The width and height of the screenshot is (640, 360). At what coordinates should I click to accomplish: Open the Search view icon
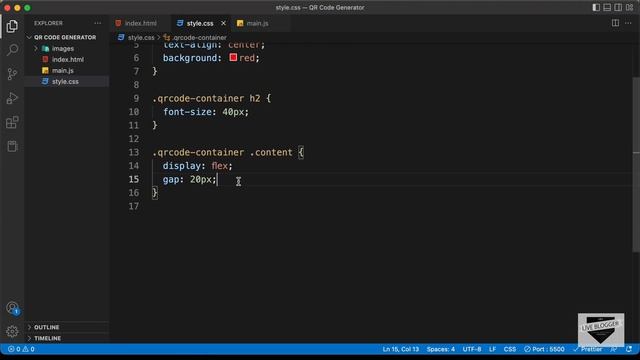coord(12,50)
